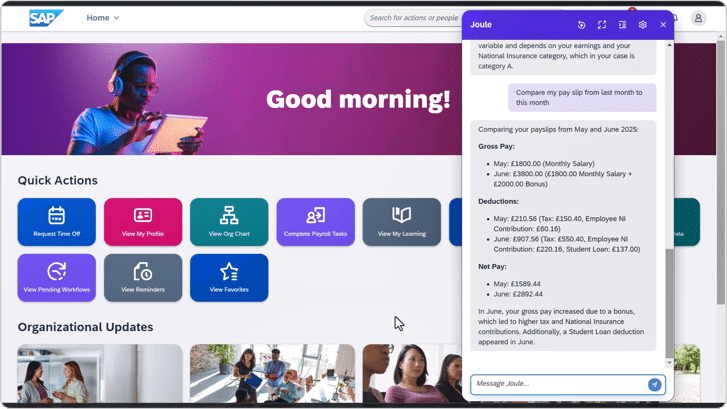
Task: Click the 'Compare my pay slip' user message
Action: (582, 97)
